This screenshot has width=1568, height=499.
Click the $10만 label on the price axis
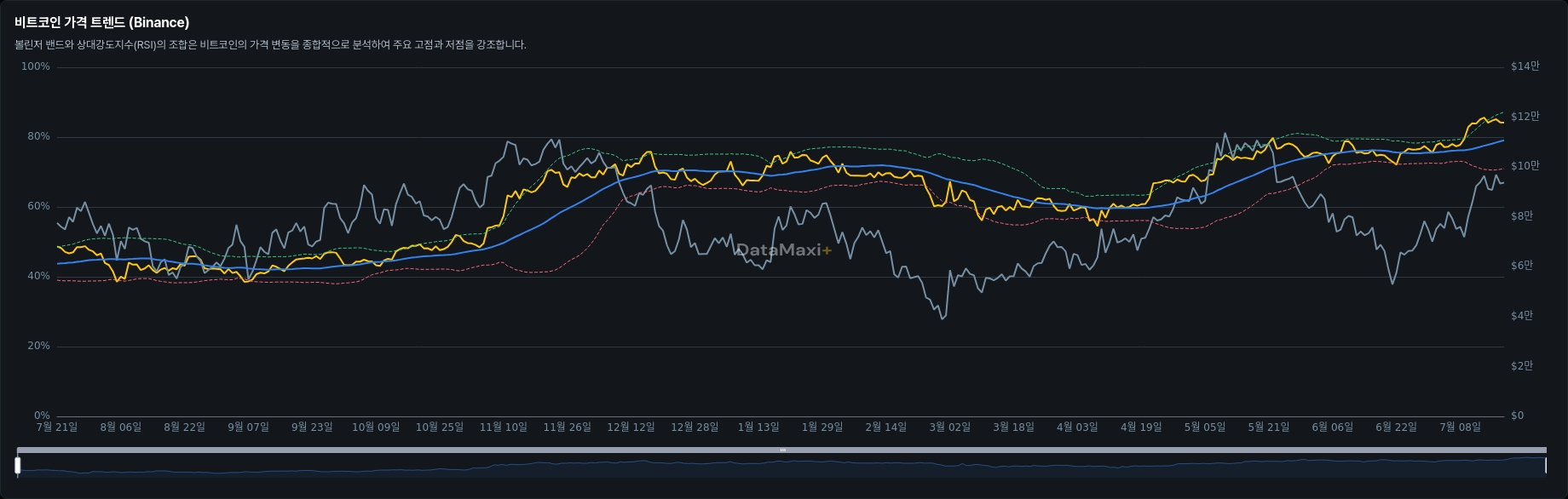click(1525, 166)
